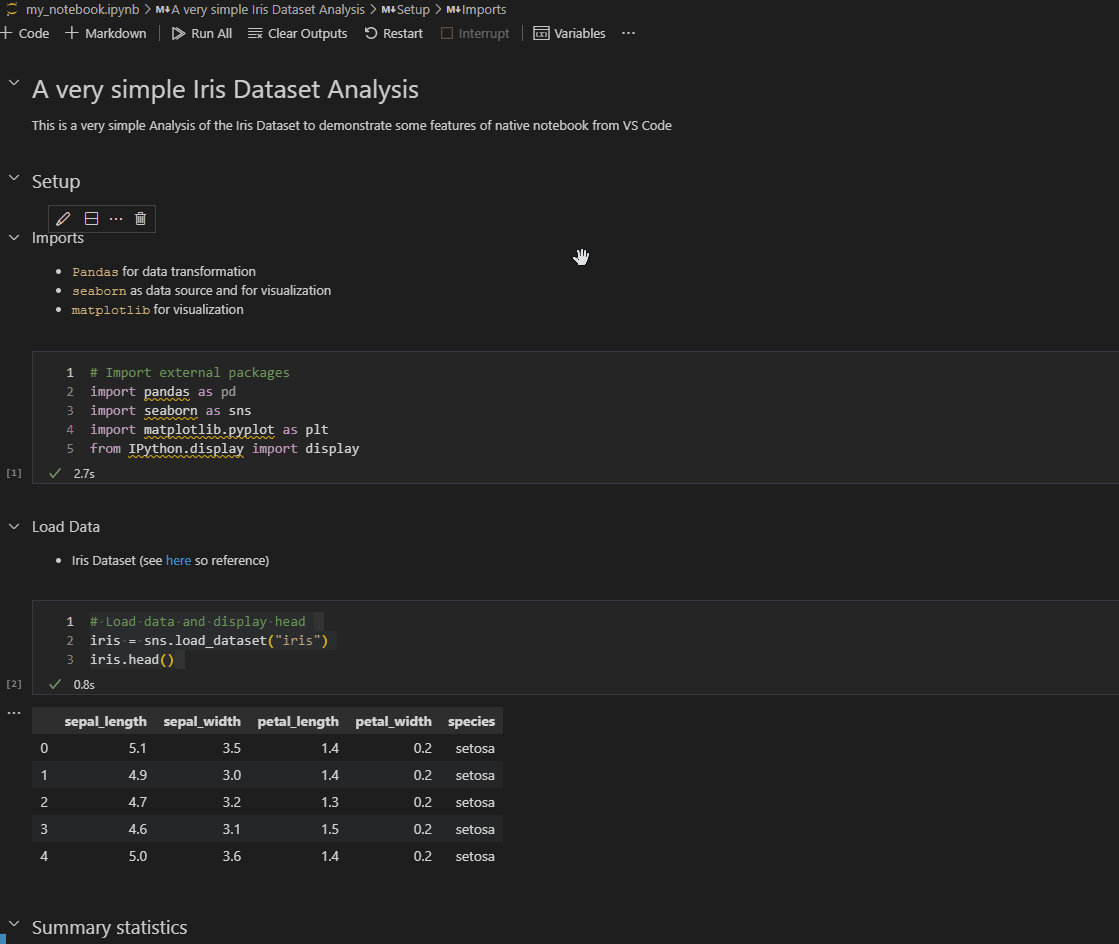Click the import seaborn code line
The width and height of the screenshot is (1119, 944).
coord(171,411)
